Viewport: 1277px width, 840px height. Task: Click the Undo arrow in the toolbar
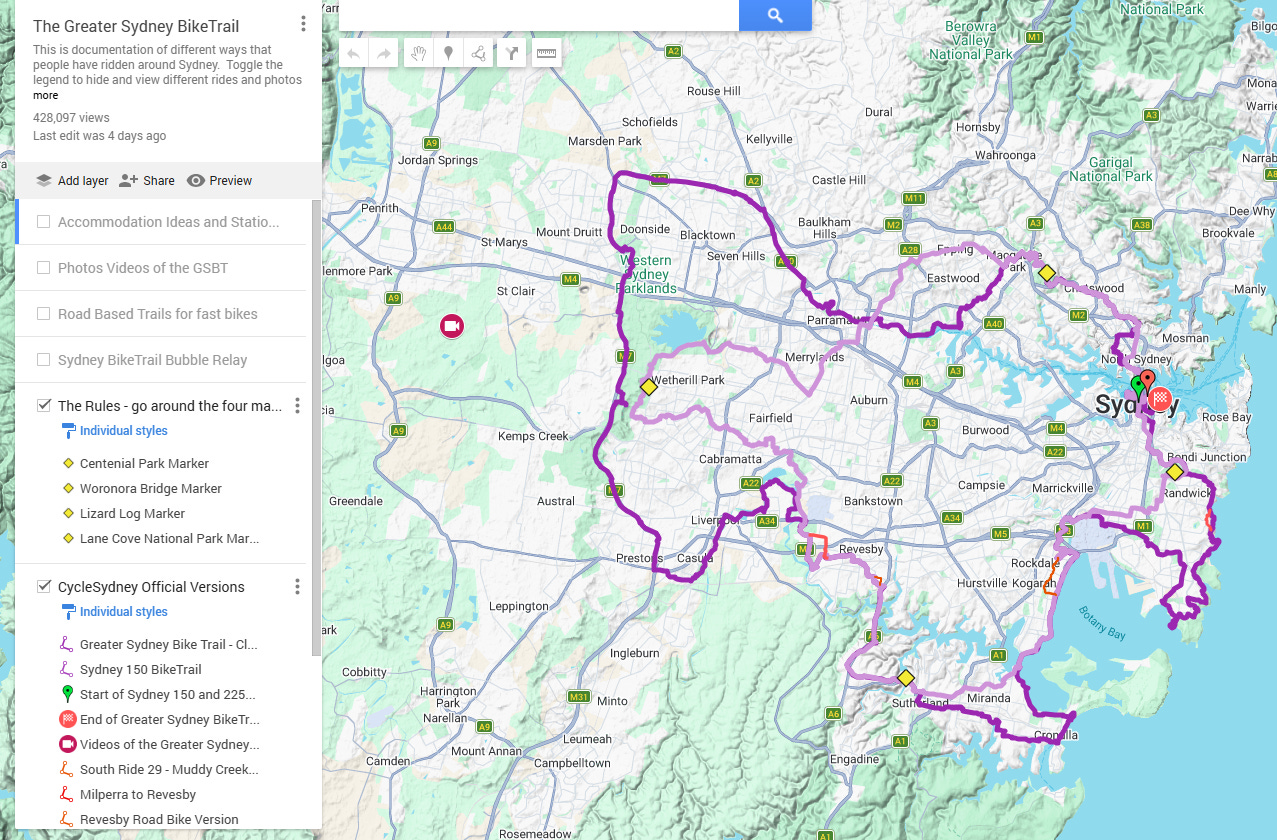[354, 53]
